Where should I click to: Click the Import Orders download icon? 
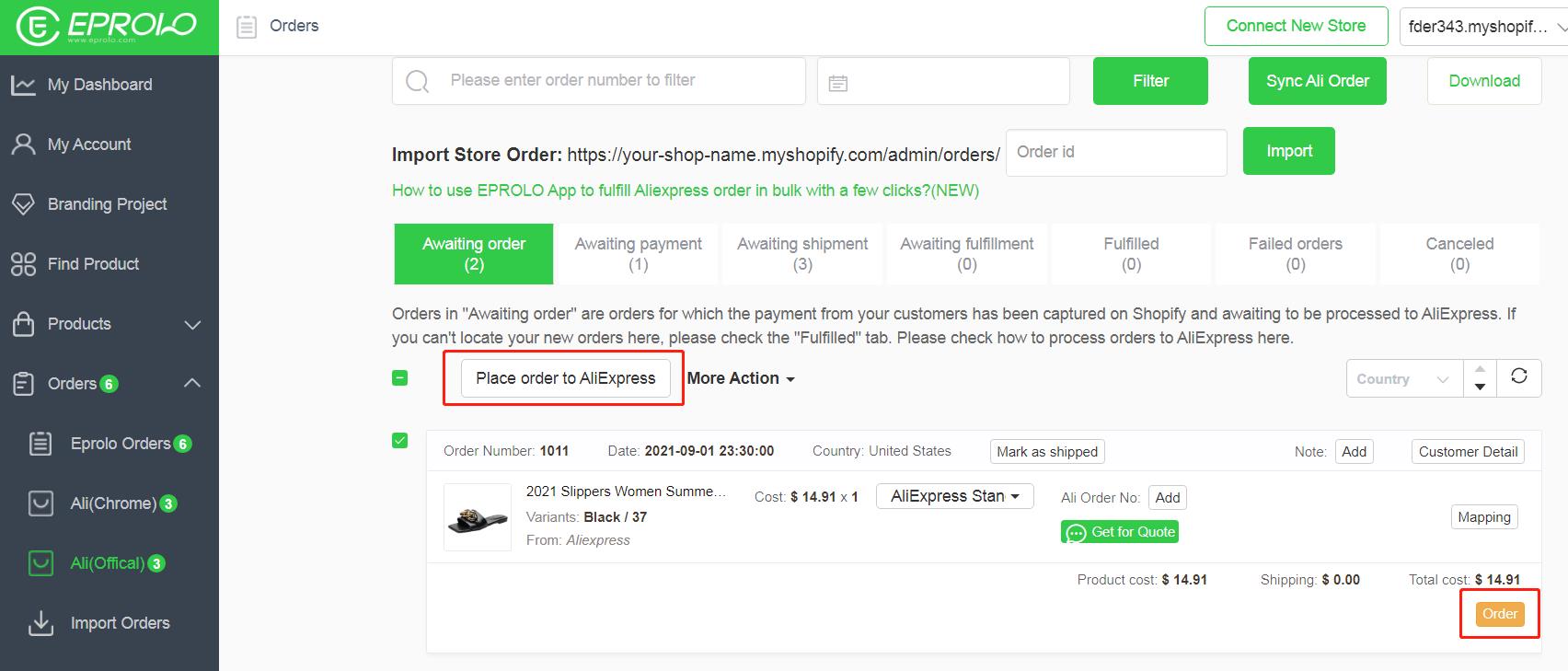point(40,623)
